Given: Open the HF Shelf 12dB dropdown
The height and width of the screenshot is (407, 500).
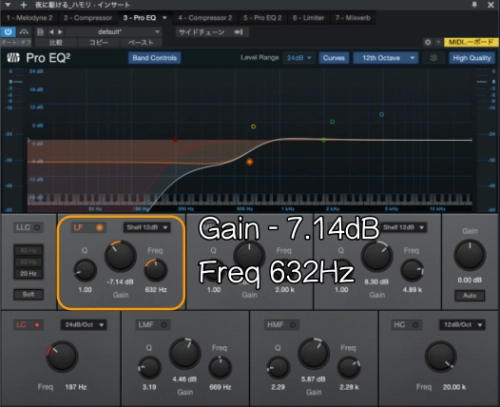Looking at the screenshot, I should click(x=403, y=228).
